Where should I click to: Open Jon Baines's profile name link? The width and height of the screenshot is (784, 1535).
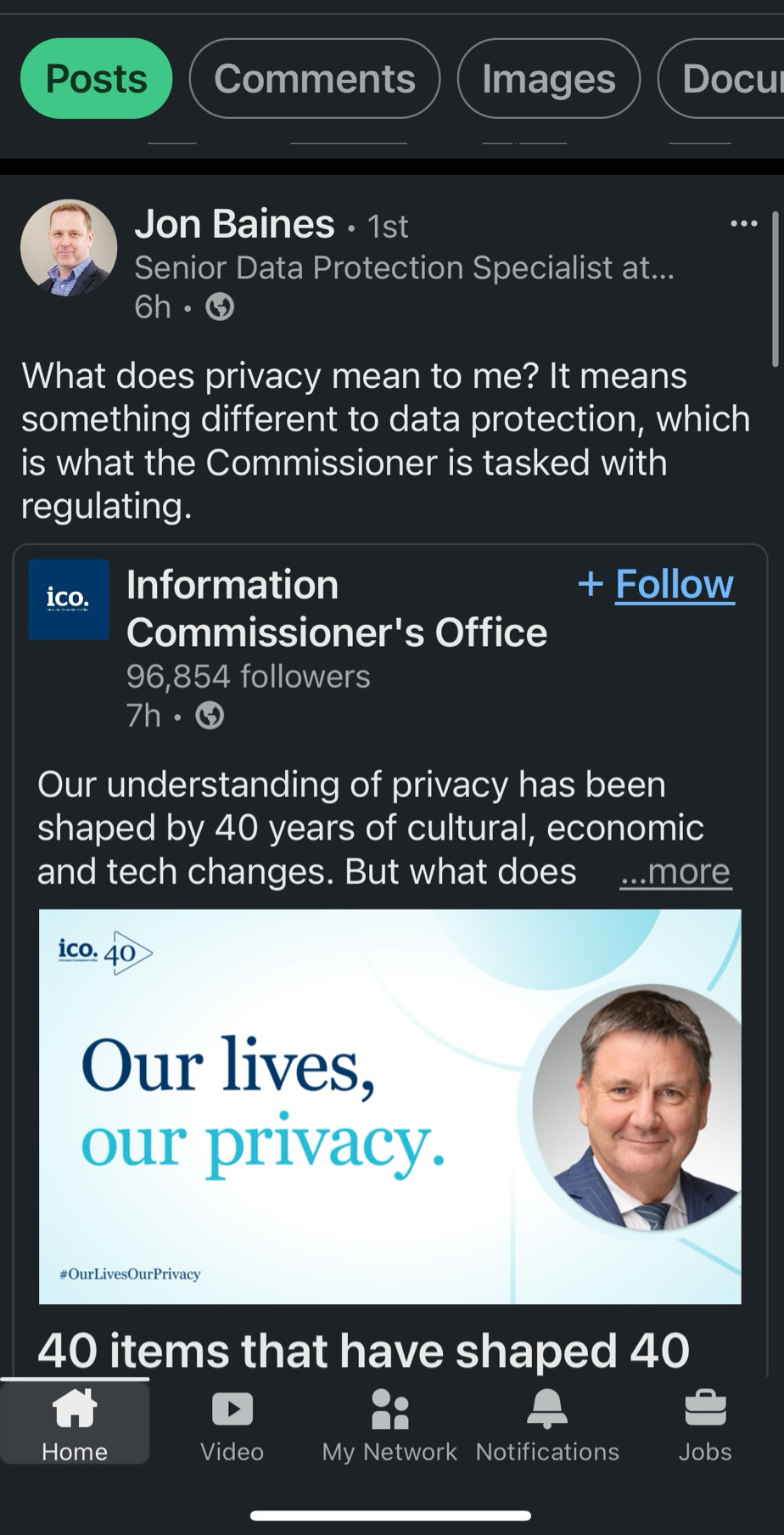click(x=234, y=224)
